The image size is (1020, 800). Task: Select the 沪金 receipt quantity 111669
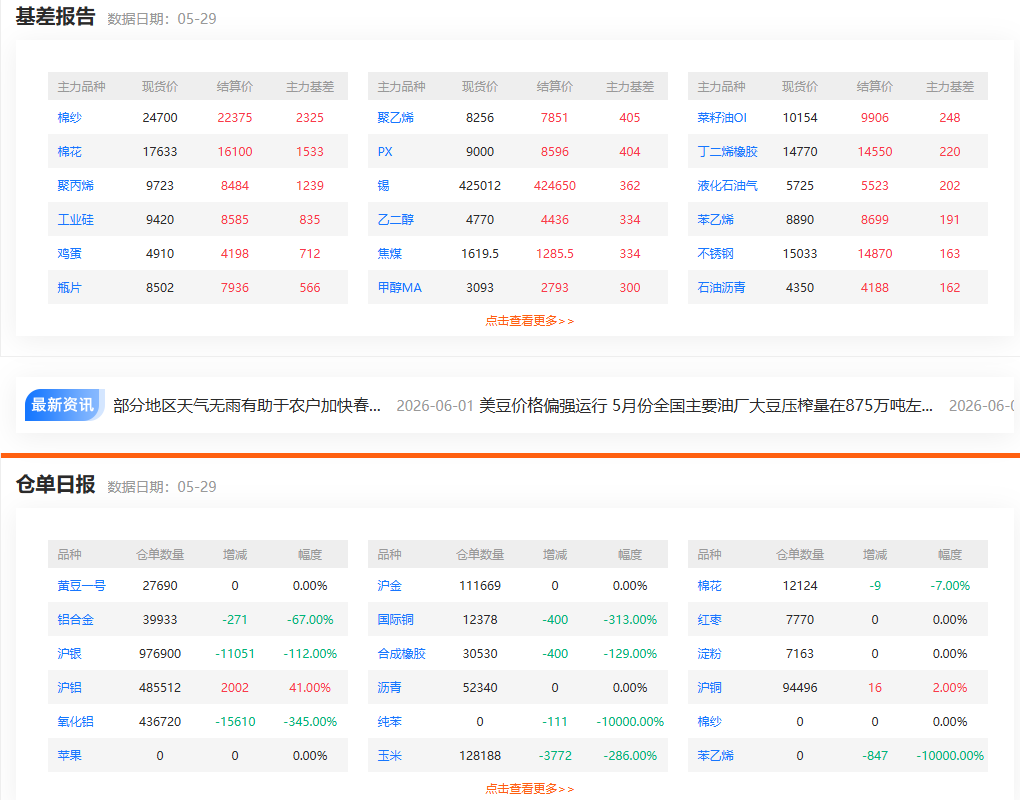pyautogui.click(x=480, y=586)
